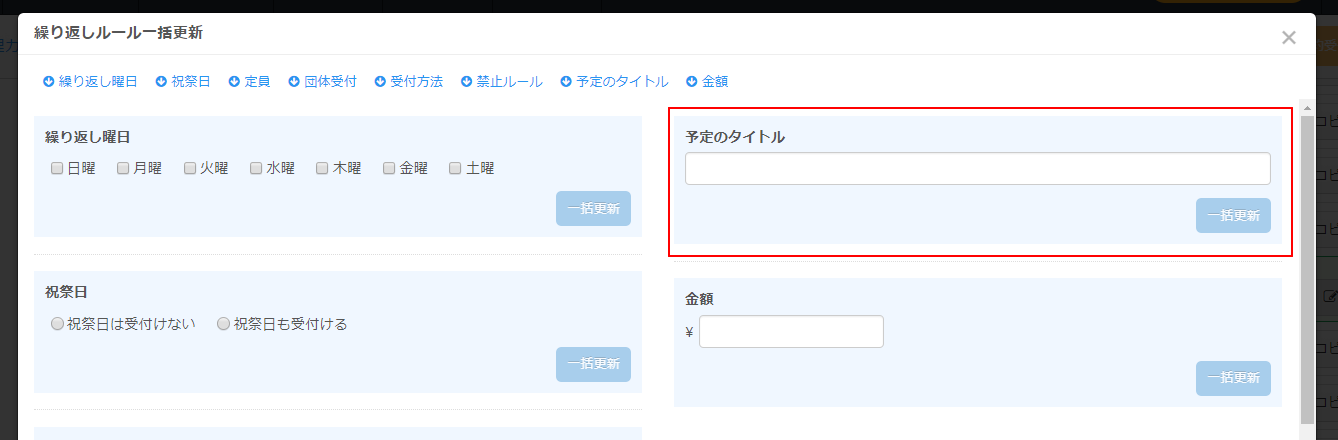Enable the 水曜 checkbox
The image size is (1338, 440).
coord(256,168)
